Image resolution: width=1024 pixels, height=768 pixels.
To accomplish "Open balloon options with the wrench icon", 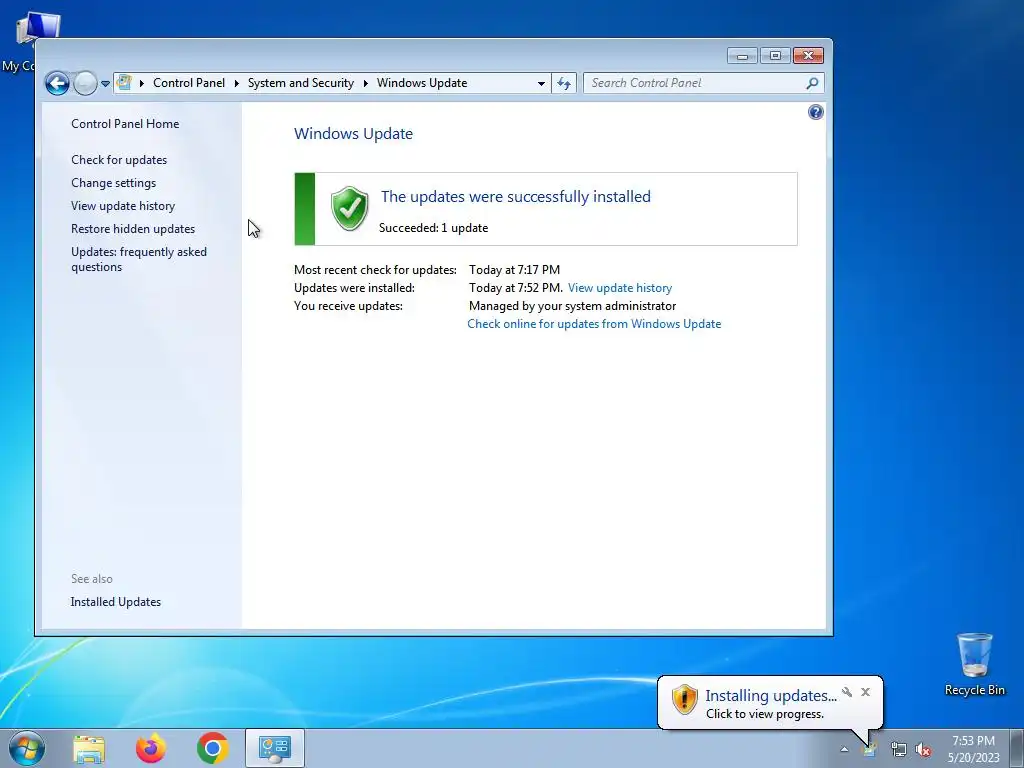I will pyautogui.click(x=847, y=692).
